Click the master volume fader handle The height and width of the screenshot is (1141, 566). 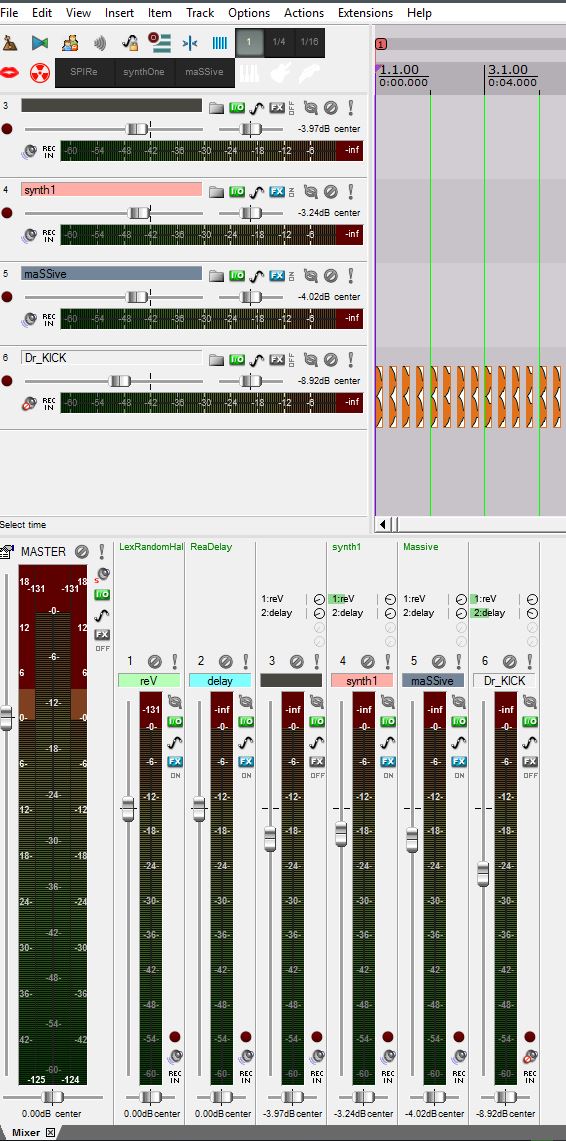[7, 717]
